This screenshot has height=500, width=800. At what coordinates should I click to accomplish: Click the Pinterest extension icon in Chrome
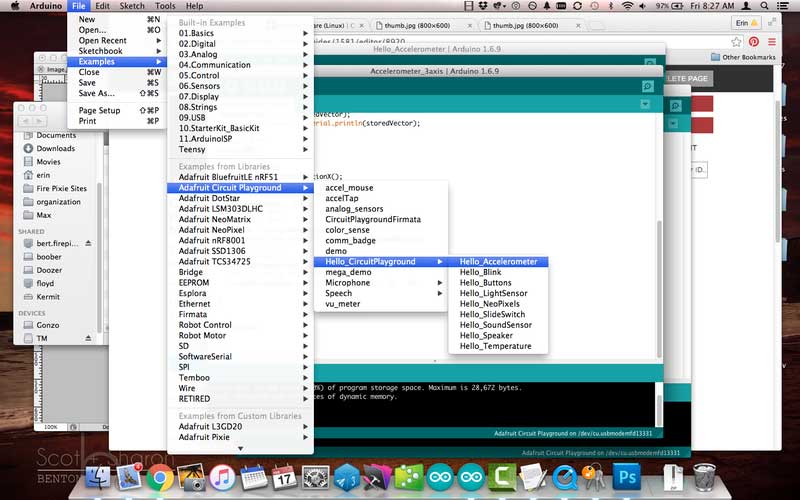click(x=754, y=42)
